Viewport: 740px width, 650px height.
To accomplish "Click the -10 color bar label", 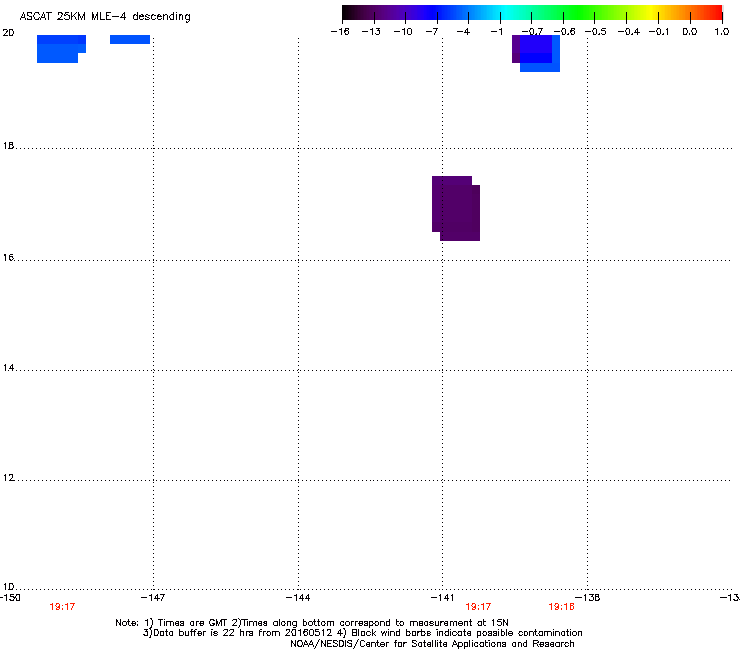I will (403, 32).
